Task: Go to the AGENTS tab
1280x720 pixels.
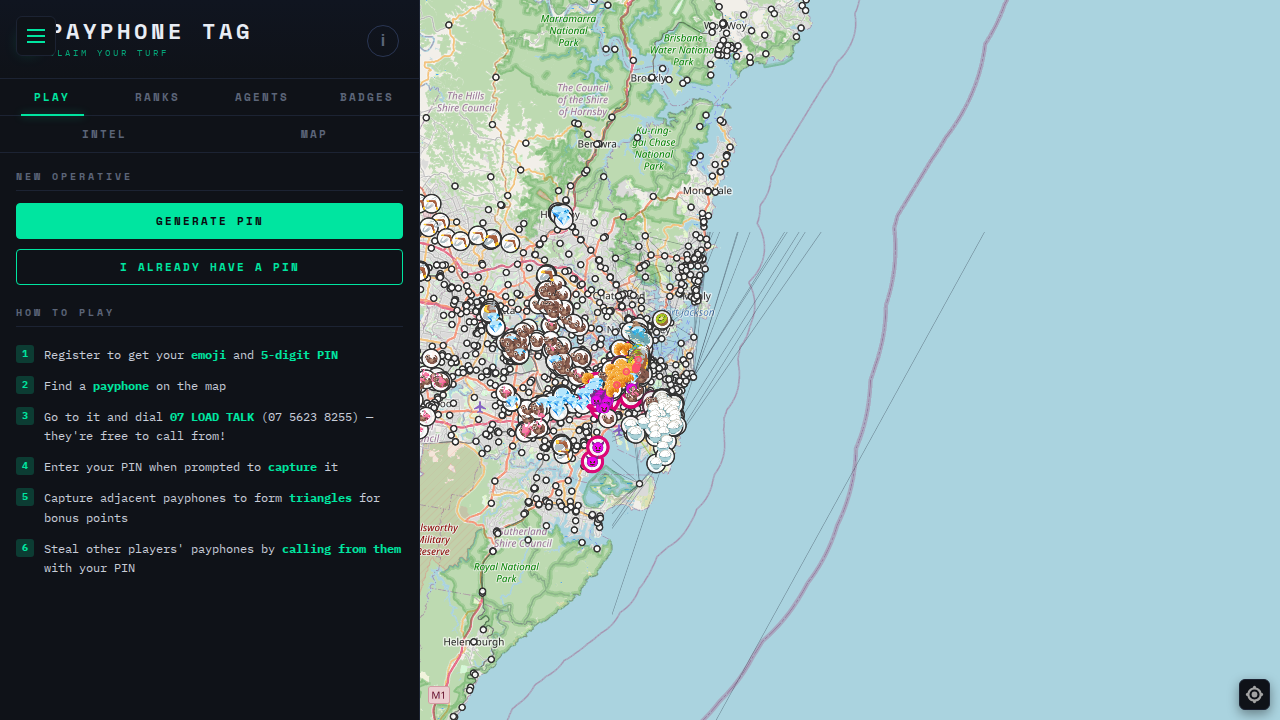Action: (x=261, y=97)
